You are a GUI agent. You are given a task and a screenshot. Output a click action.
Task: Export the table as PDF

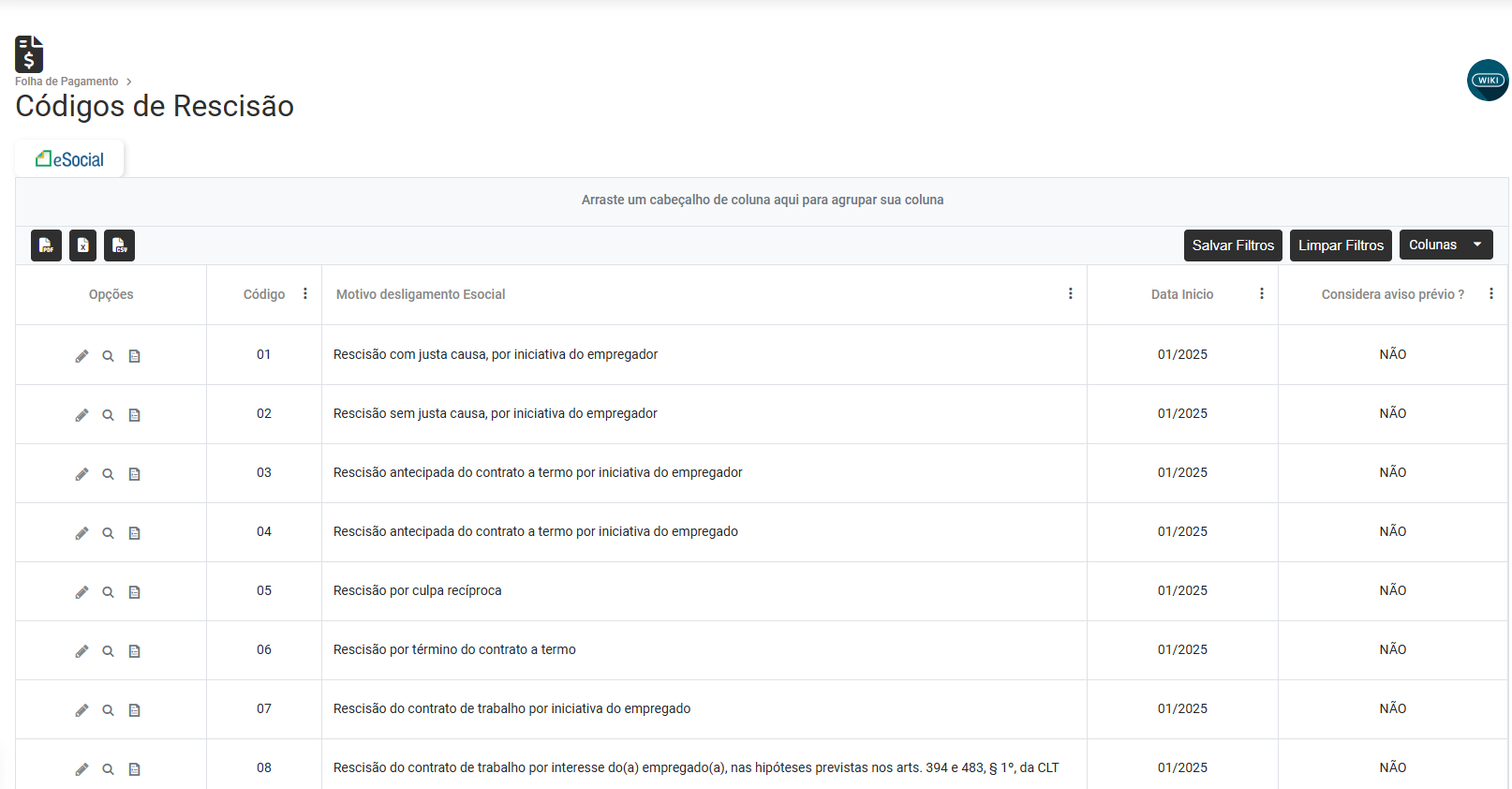click(46, 246)
